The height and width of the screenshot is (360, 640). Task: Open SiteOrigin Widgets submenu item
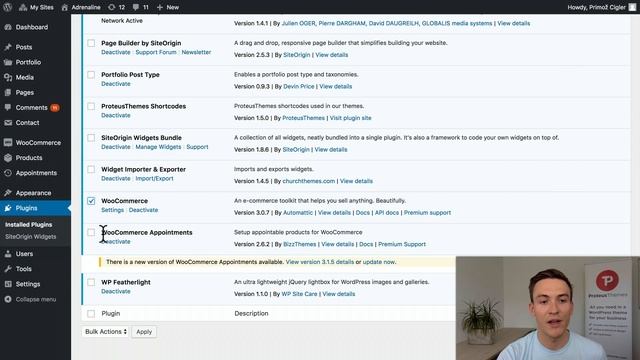click(x=31, y=237)
